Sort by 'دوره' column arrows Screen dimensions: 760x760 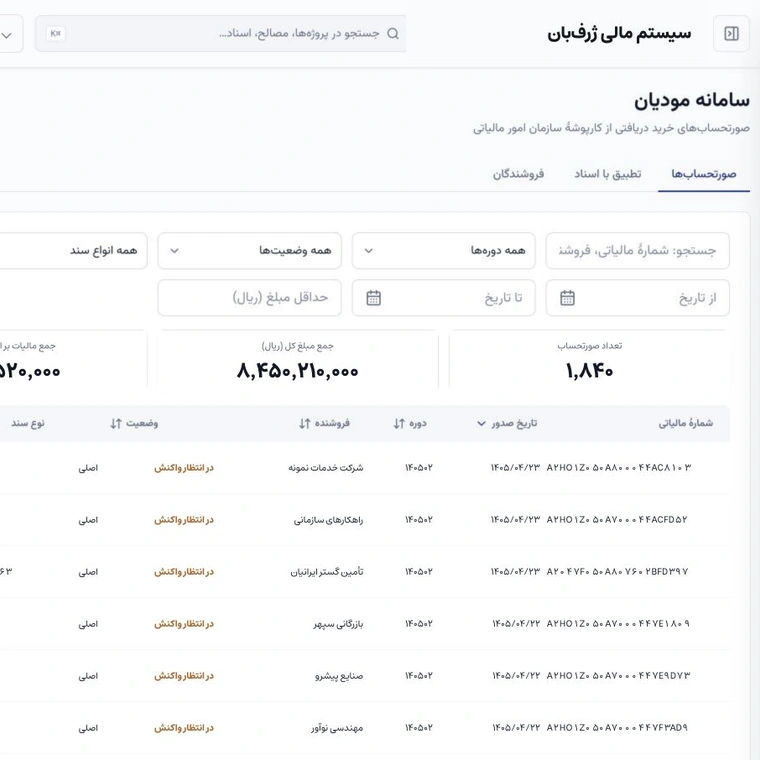[x=399, y=423]
